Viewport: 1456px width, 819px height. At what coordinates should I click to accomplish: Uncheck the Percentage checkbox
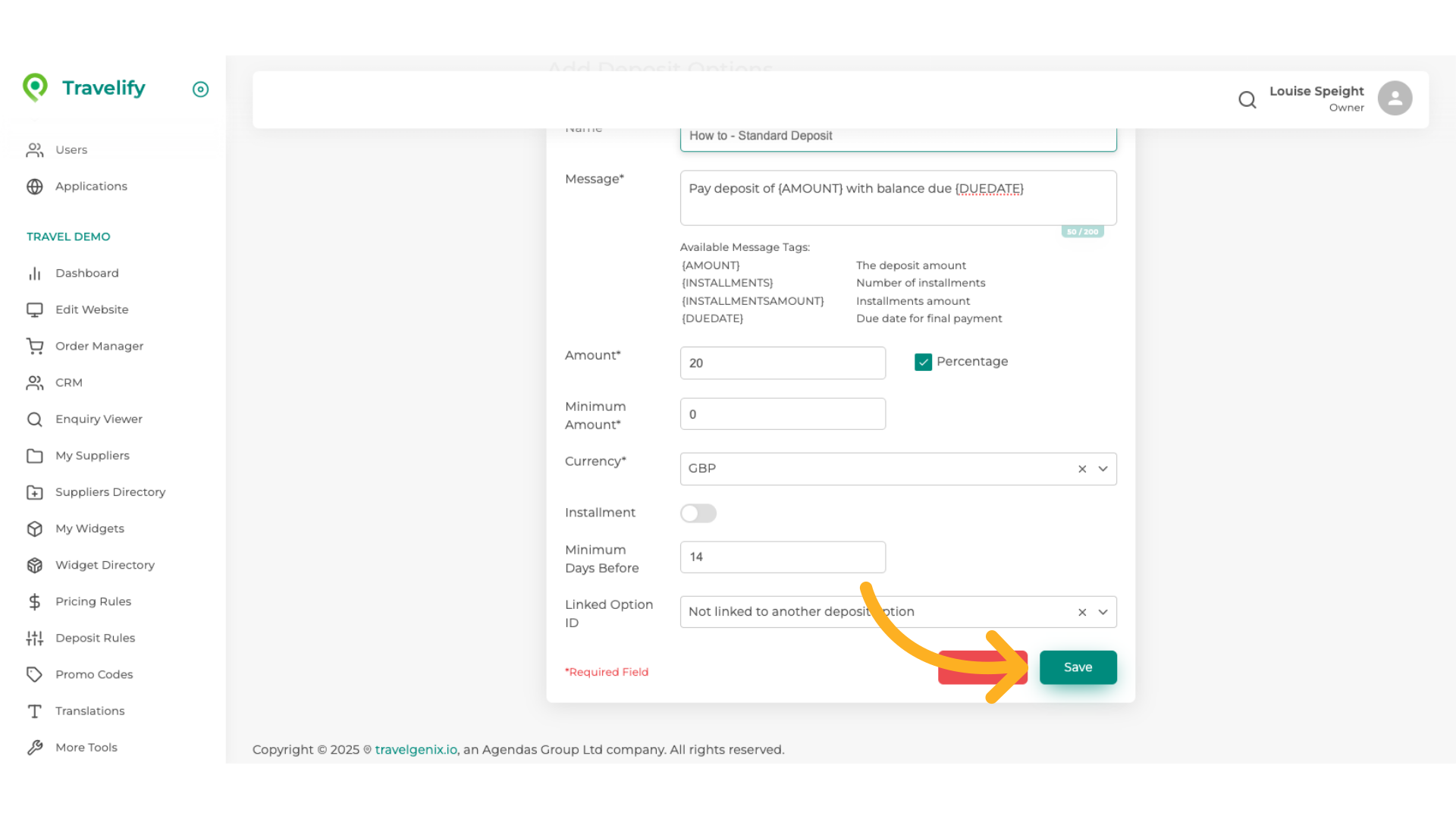923,362
